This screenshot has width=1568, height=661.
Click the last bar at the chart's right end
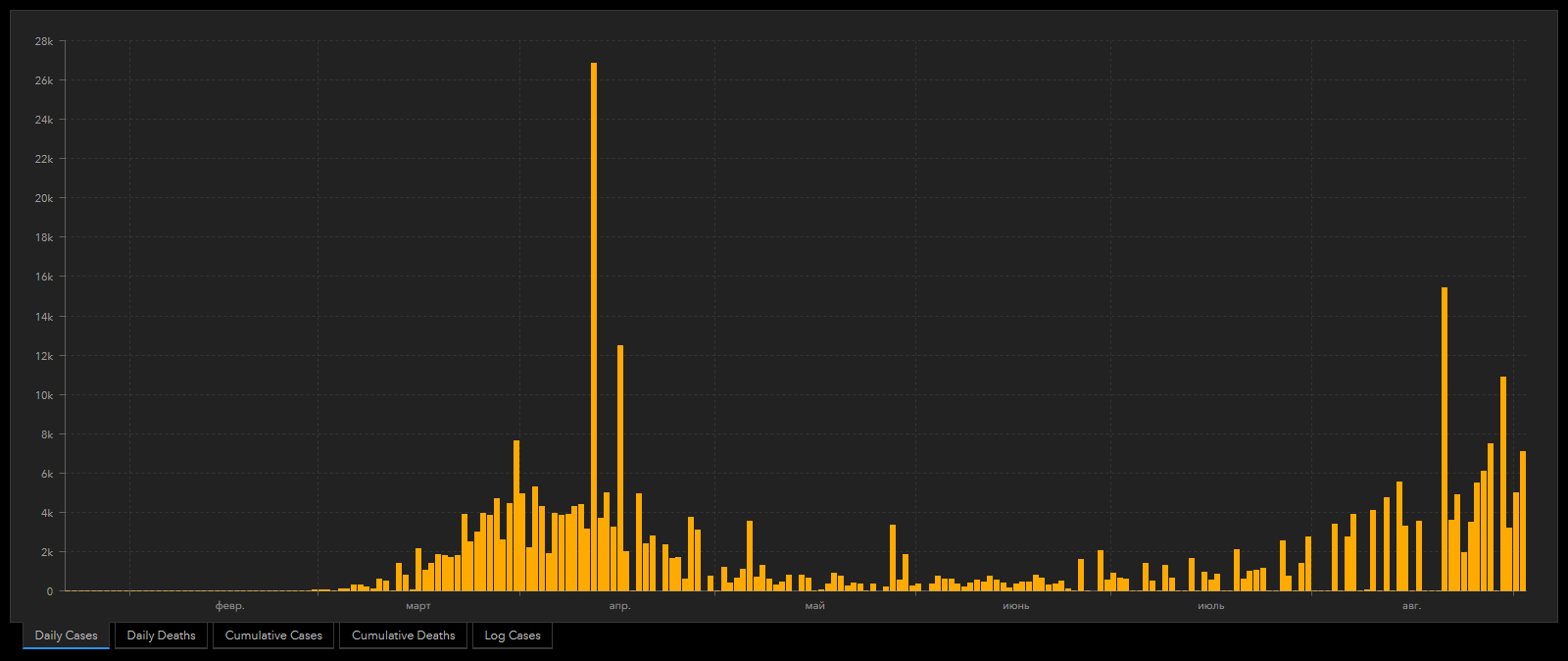point(1523,521)
